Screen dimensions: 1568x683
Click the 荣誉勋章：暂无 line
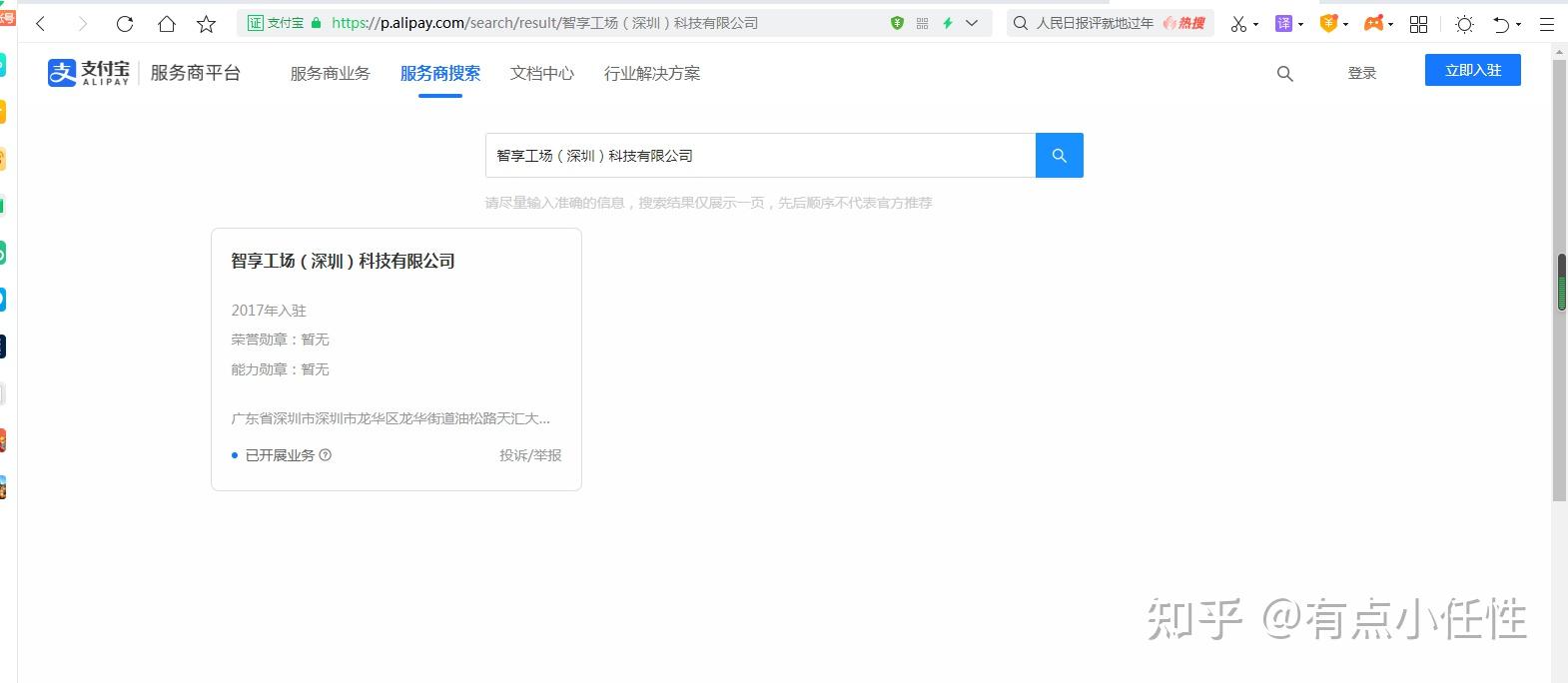point(280,340)
